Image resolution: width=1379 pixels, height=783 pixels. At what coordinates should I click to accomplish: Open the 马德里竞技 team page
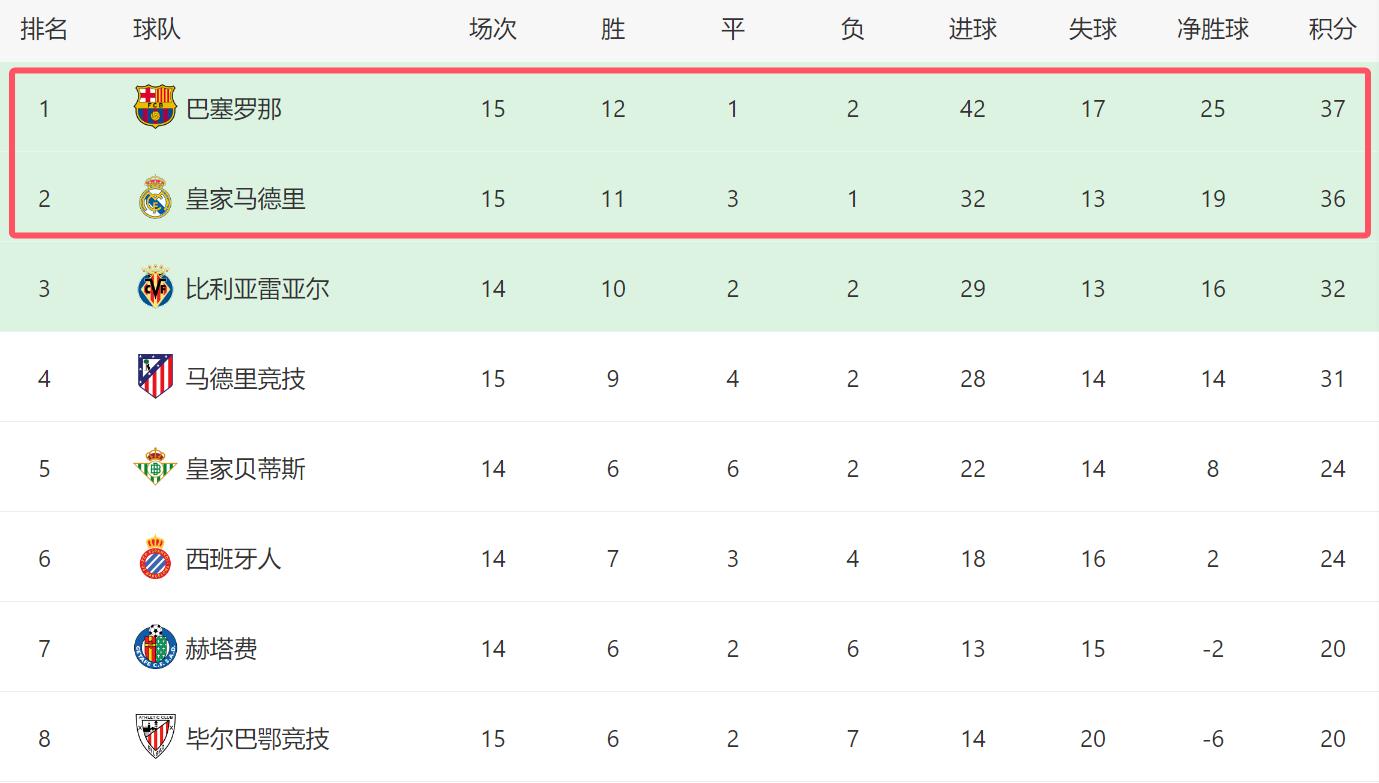point(246,378)
